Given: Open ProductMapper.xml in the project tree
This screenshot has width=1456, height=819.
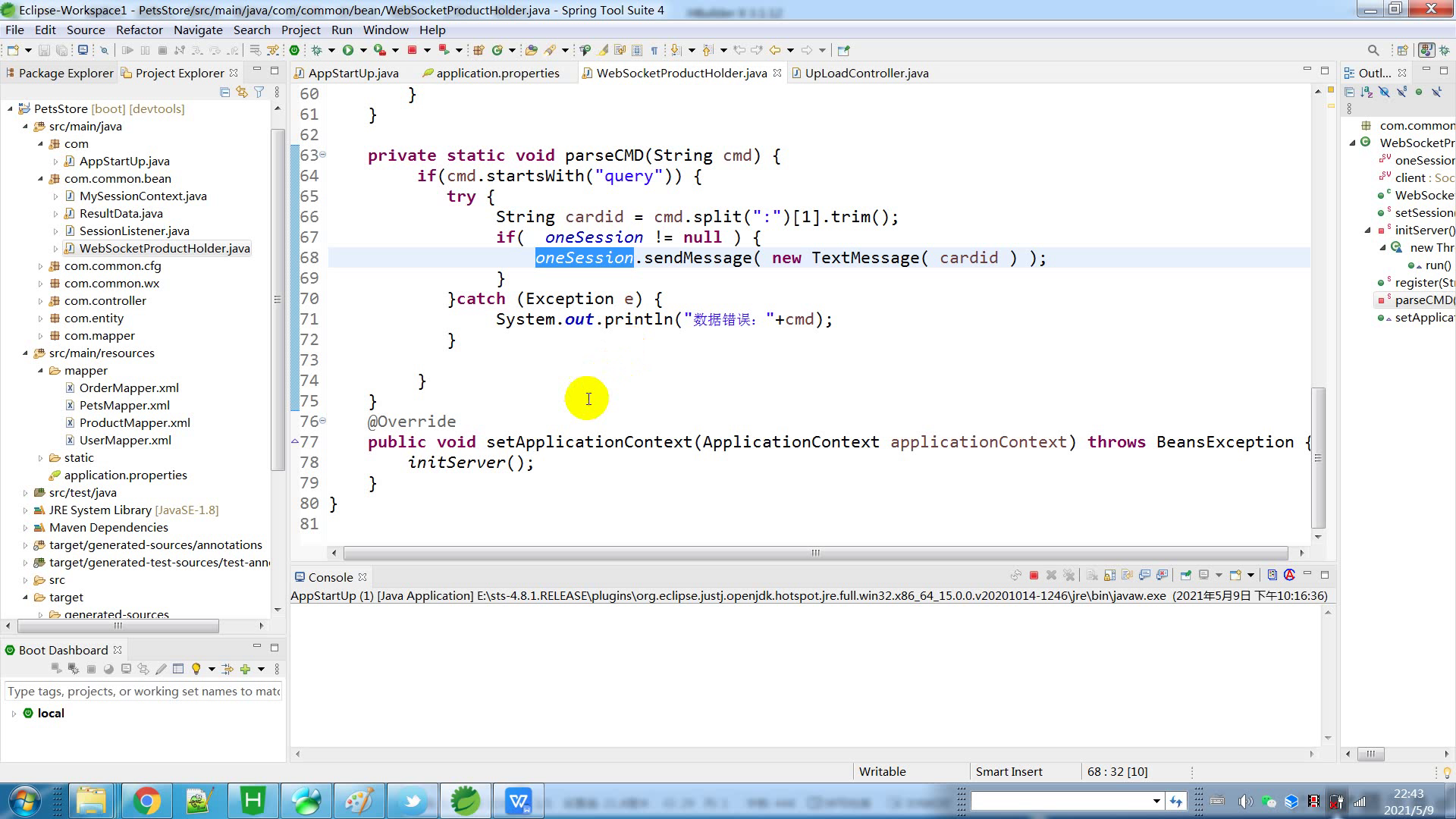Looking at the screenshot, I should coord(134,422).
